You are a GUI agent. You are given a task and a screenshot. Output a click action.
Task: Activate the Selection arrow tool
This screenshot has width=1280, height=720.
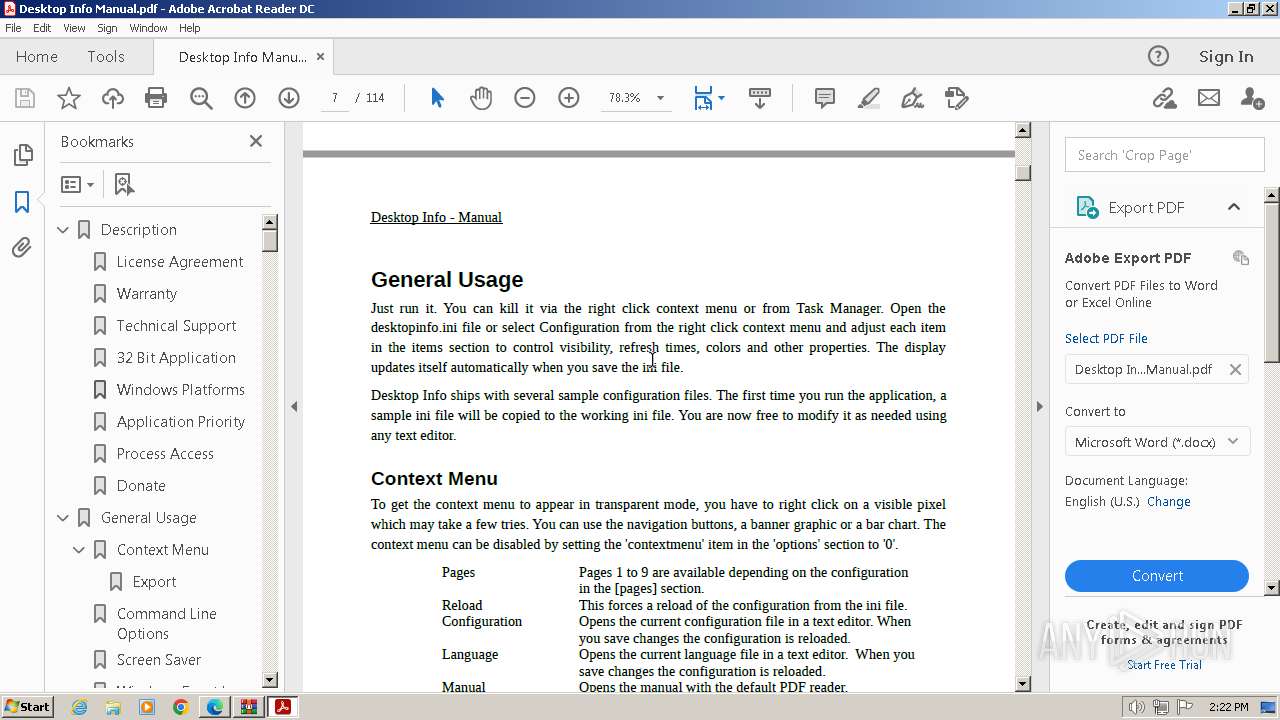[437, 98]
